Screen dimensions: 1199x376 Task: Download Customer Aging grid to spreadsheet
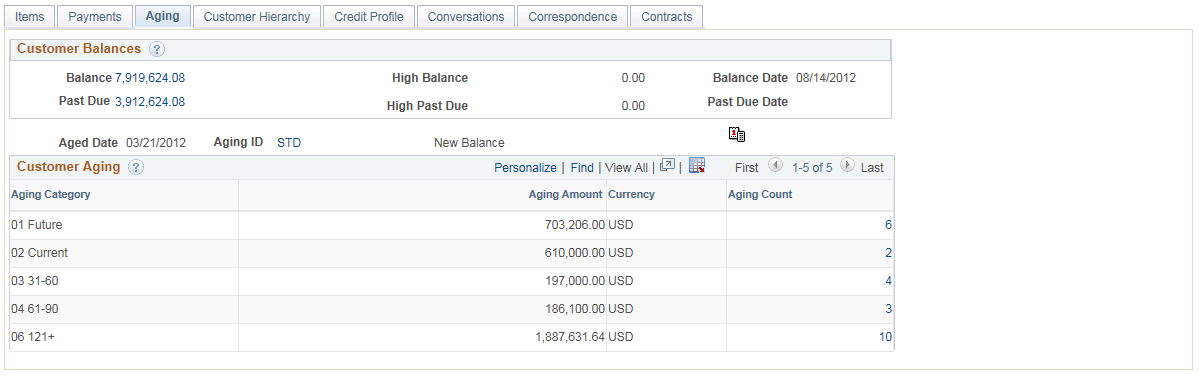[x=697, y=166]
